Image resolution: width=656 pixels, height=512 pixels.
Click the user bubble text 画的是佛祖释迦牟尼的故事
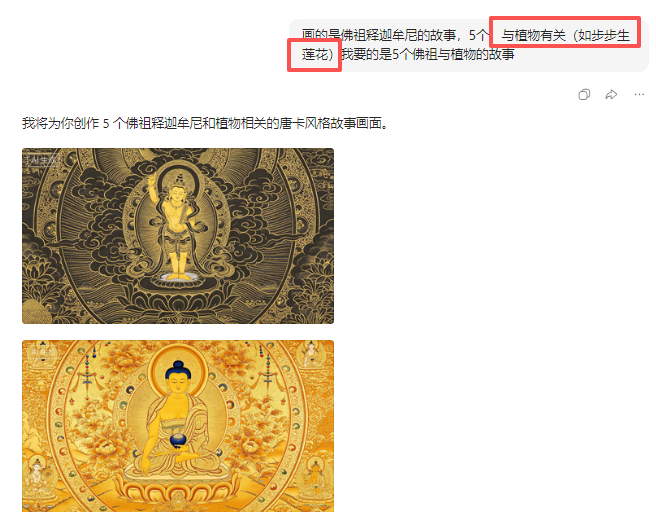pyautogui.click(x=379, y=36)
